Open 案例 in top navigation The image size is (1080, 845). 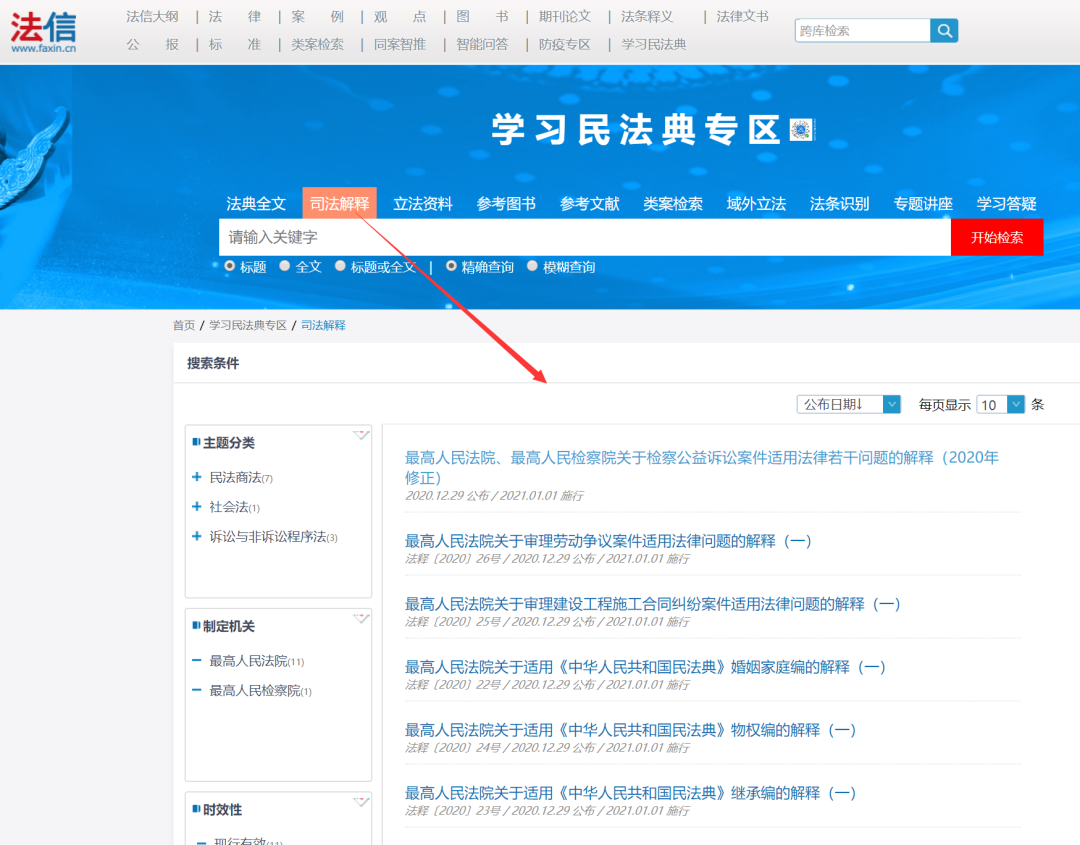coord(318,17)
